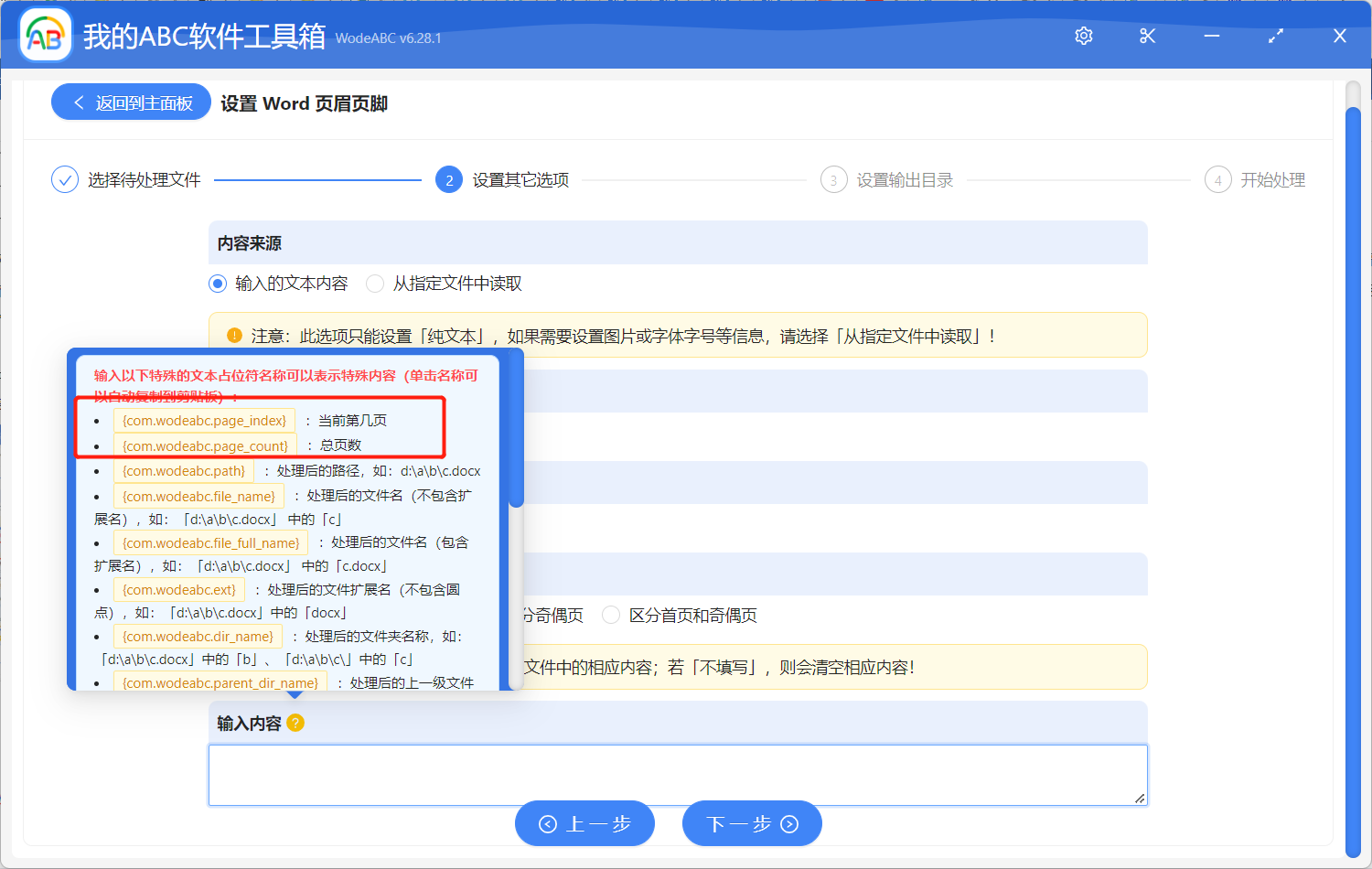Copy the {com.wodeabc.file_name} placeholder
Viewport: 1372px width, 869px height.
pyautogui.click(x=198, y=495)
